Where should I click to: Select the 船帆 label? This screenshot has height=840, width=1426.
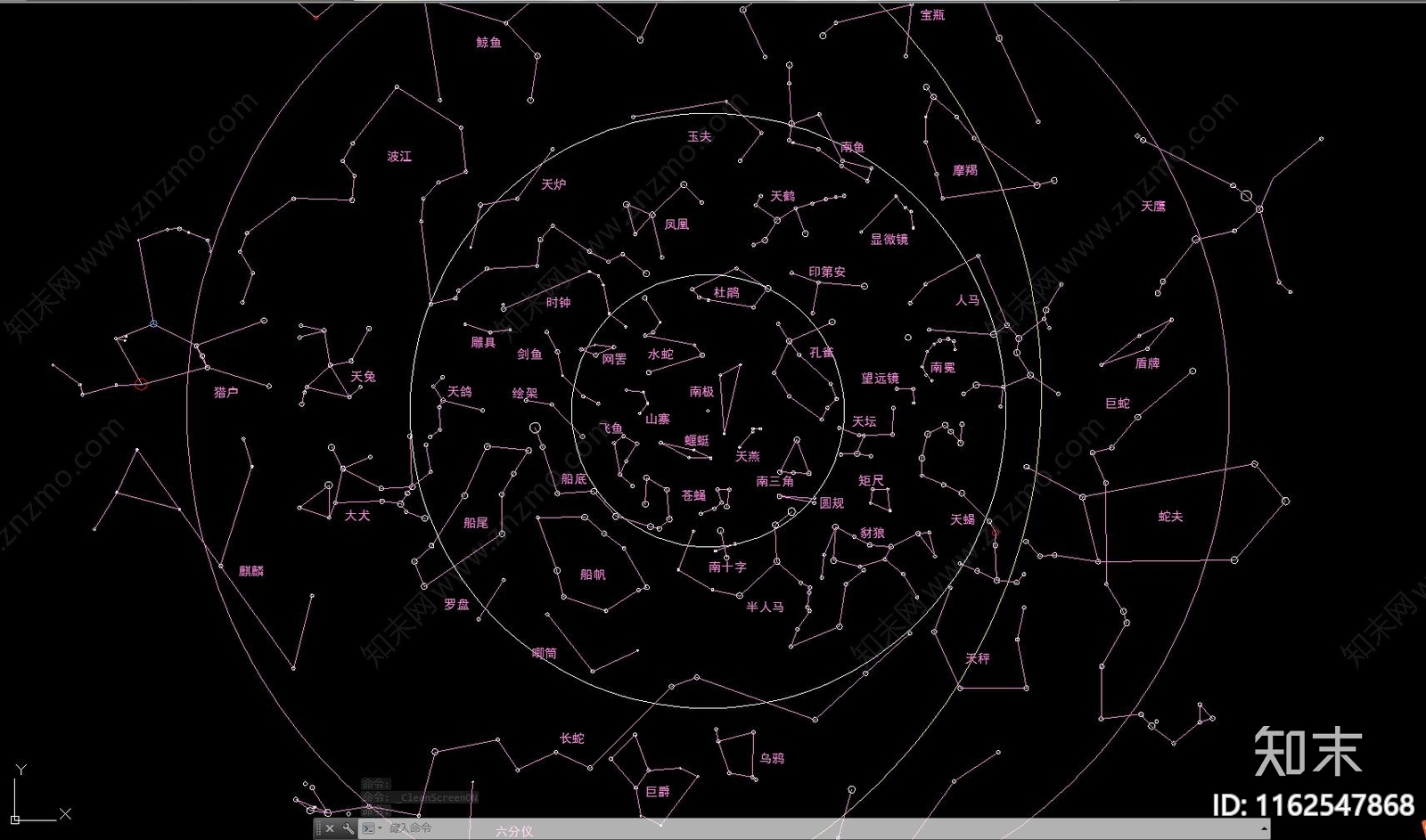click(x=593, y=575)
